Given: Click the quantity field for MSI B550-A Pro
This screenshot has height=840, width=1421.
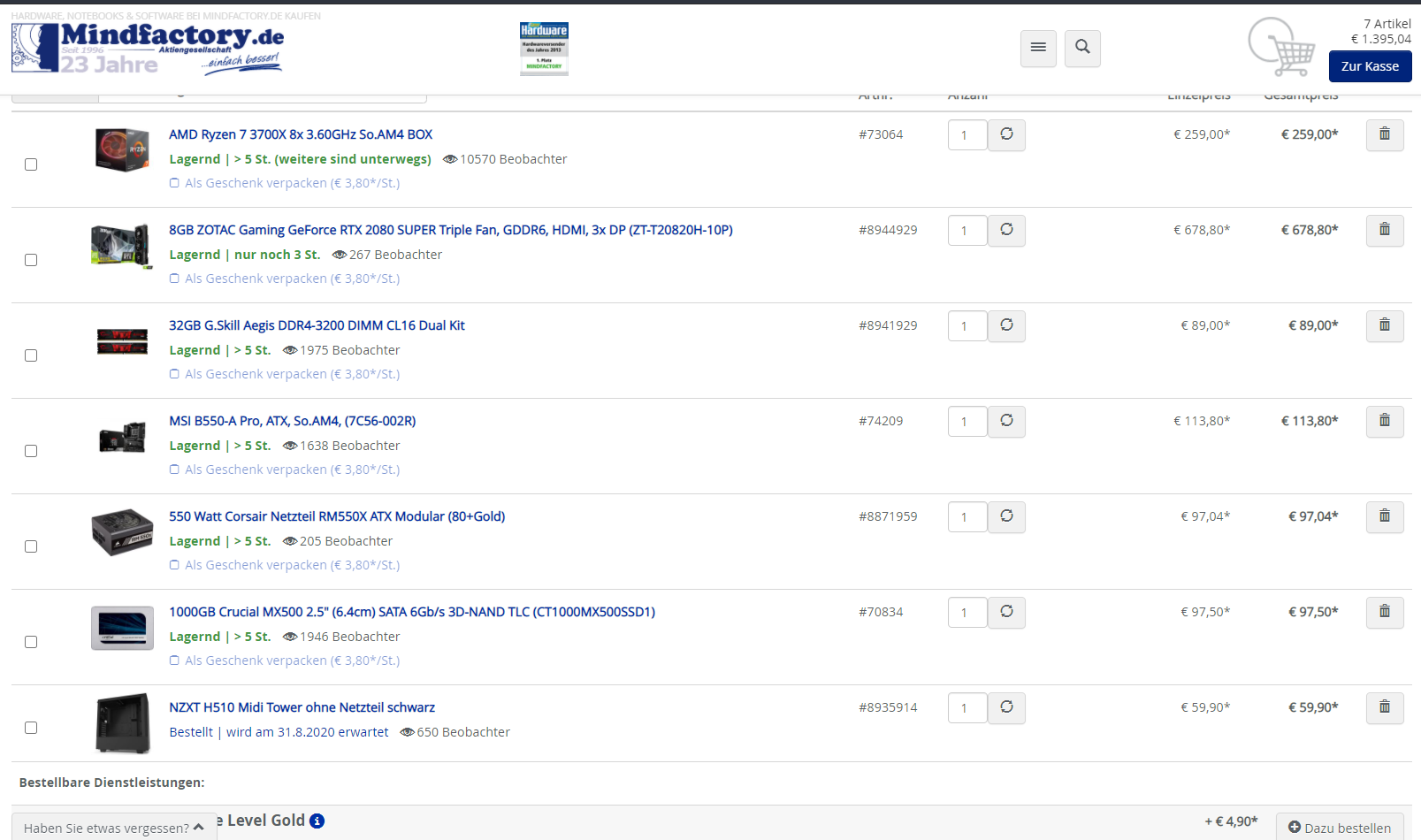Looking at the screenshot, I should [967, 422].
